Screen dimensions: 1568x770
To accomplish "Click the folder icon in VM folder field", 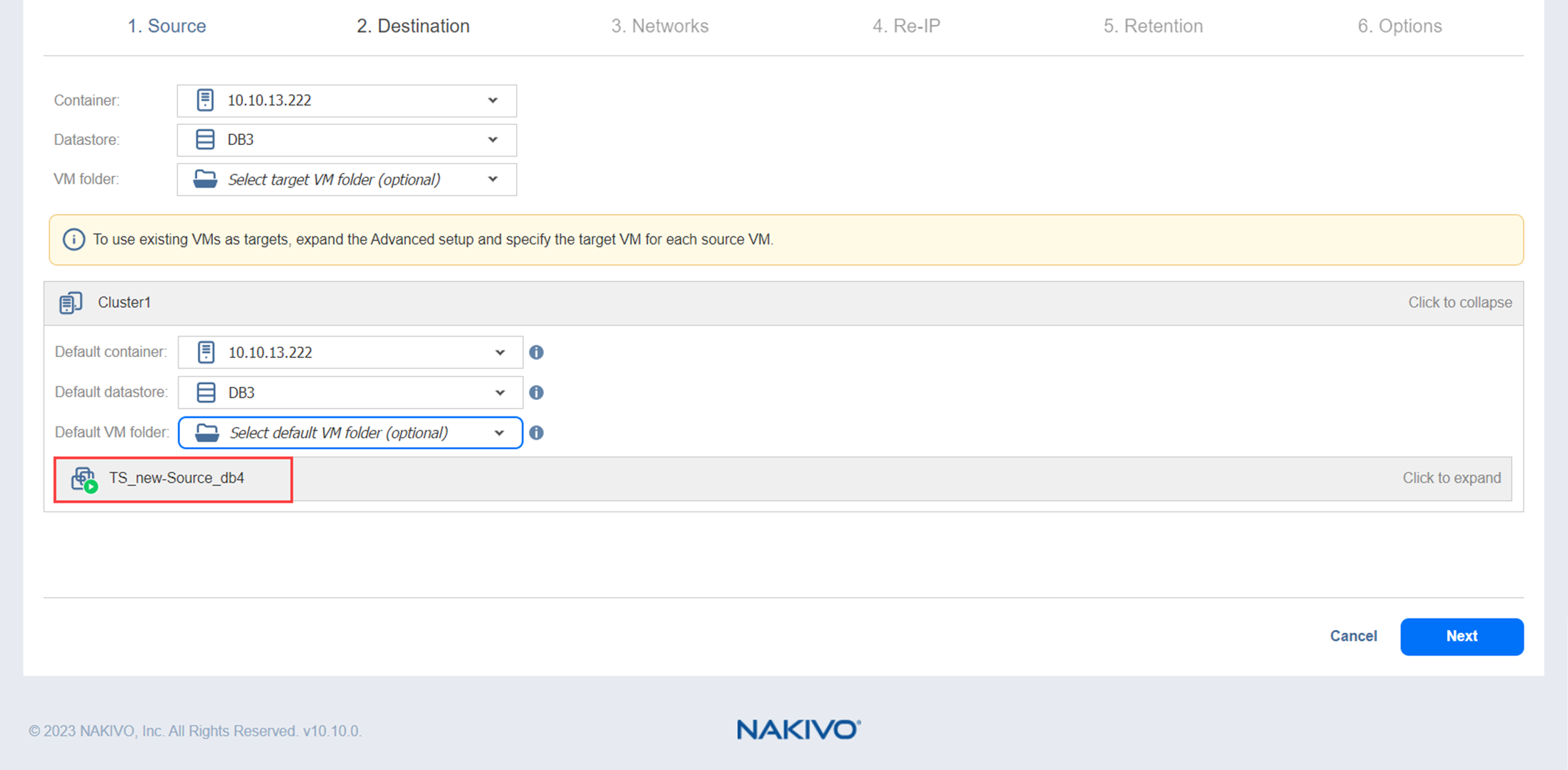I will pos(205,179).
